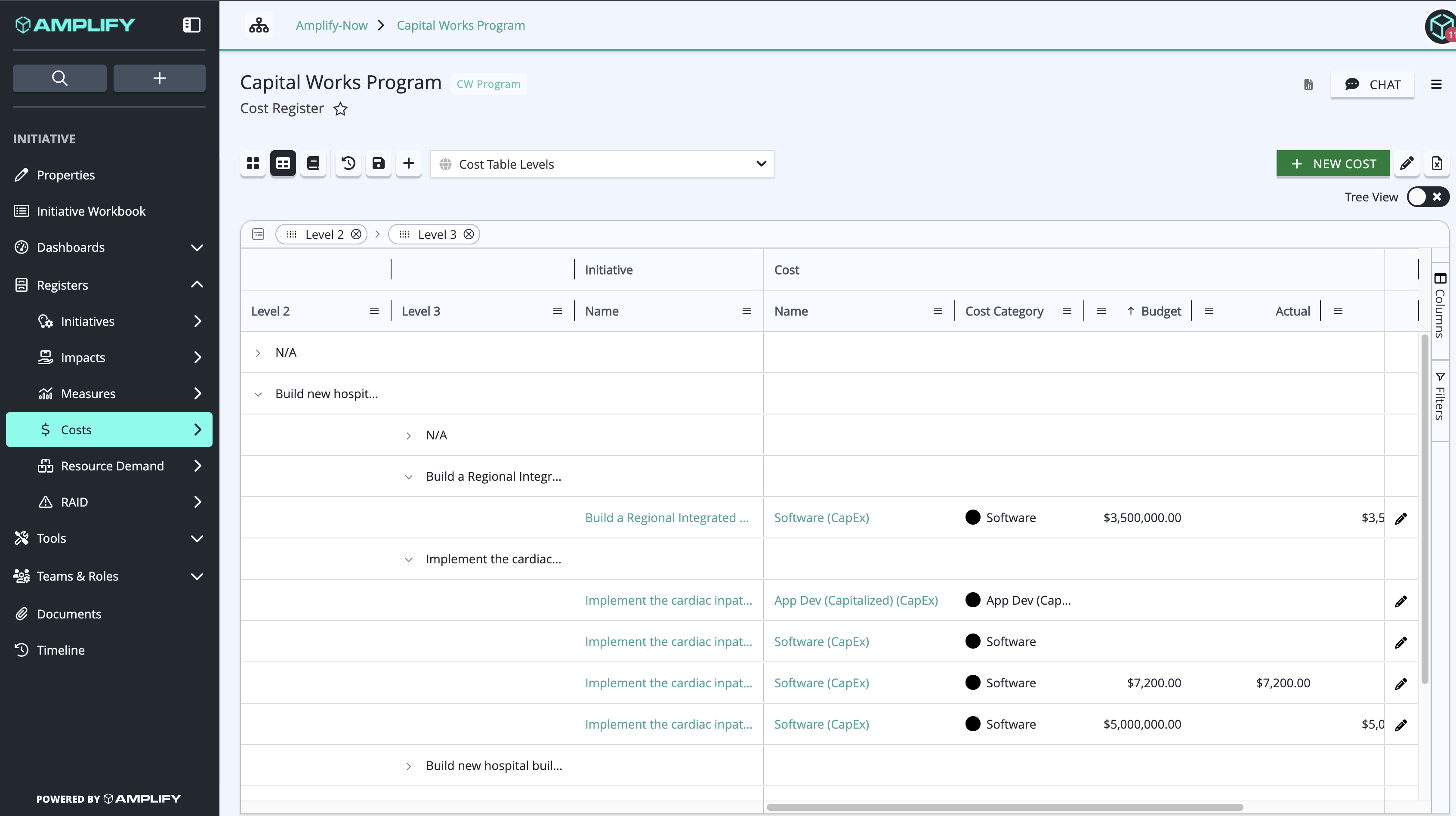Open the document report icon near Chat
Viewport: 1456px width, 816px height.
(x=1308, y=85)
